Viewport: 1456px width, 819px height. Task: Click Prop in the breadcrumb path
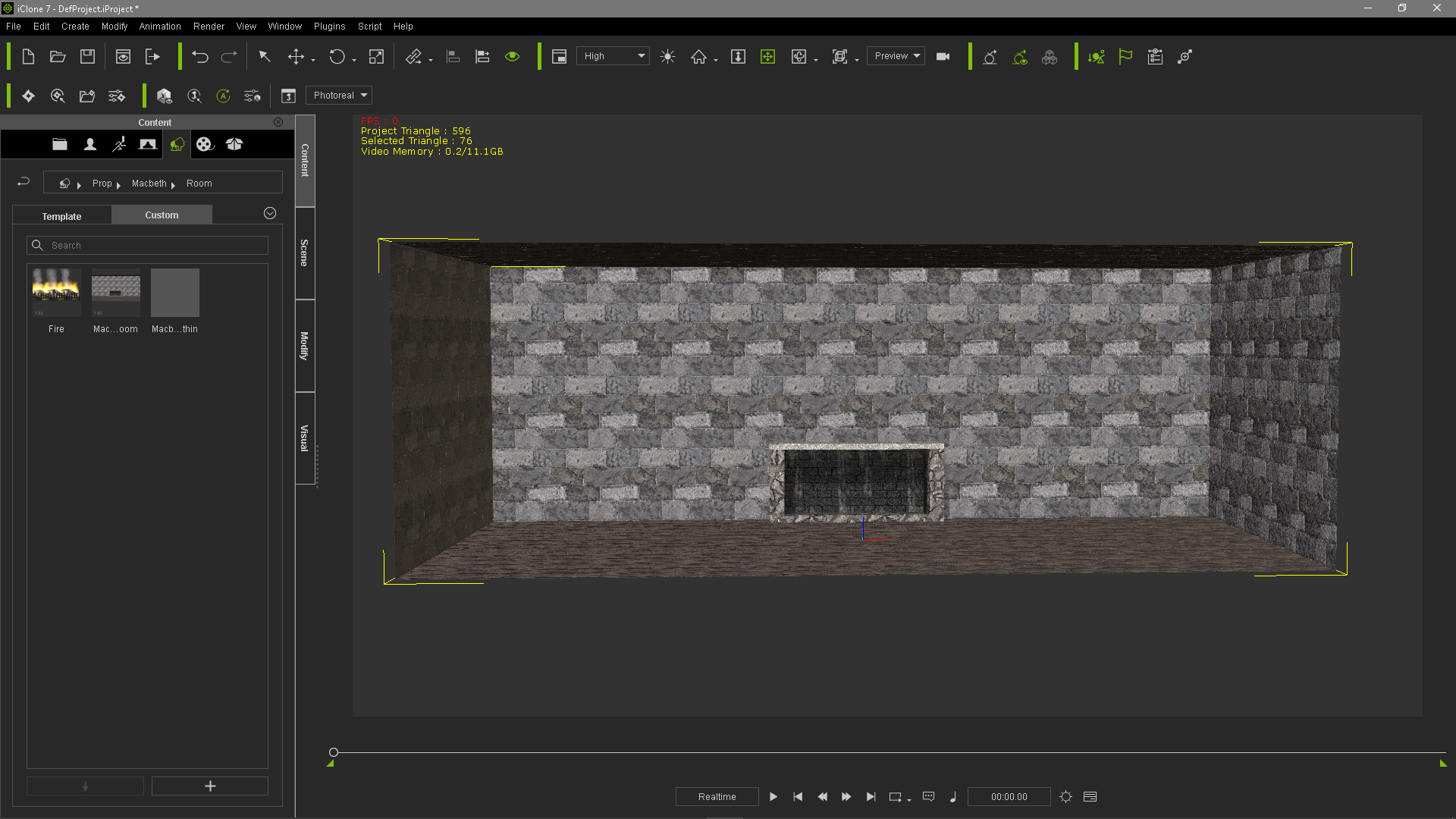[x=102, y=184]
